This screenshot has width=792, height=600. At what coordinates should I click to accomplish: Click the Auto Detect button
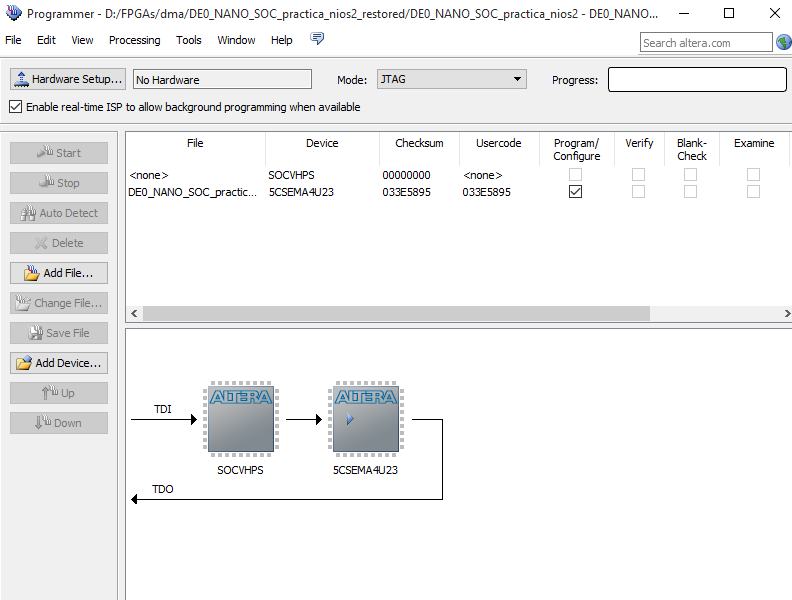click(59, 213)
